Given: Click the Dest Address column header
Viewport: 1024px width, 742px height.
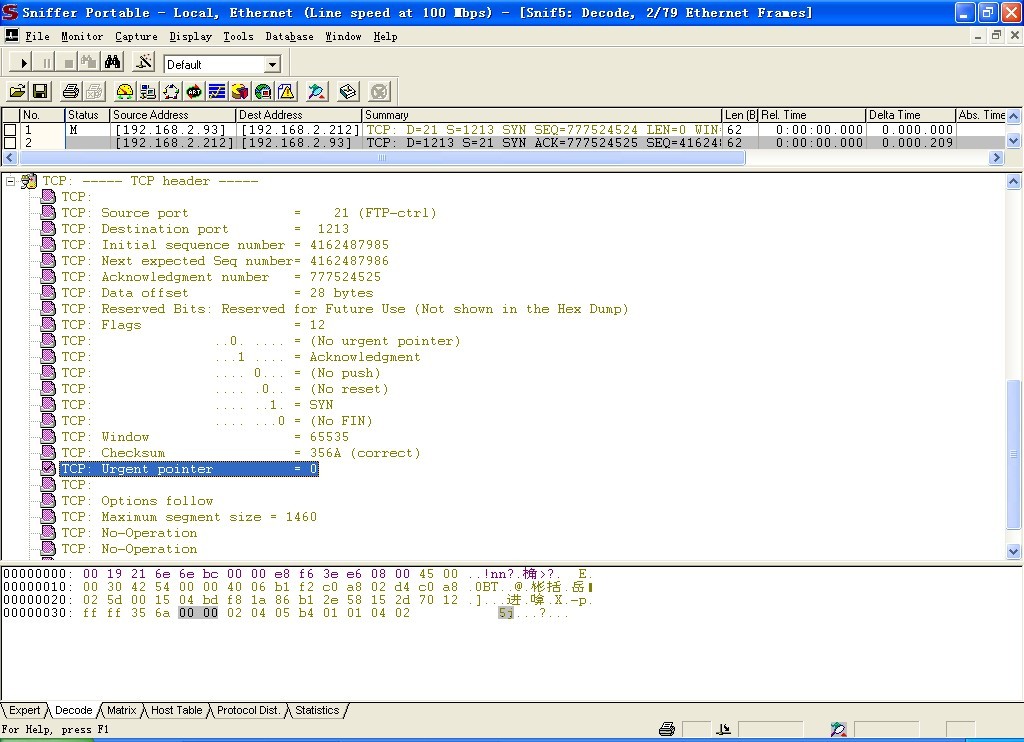Looking at the screenshot, I should 298,115.
